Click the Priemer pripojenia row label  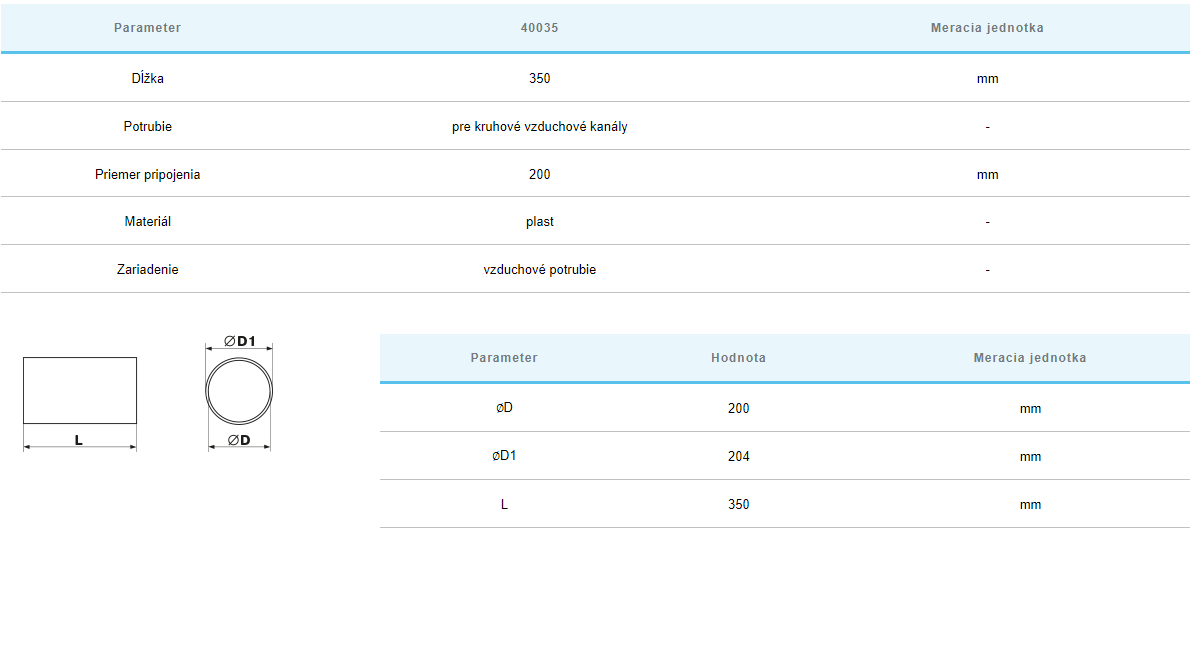point(147,174)
